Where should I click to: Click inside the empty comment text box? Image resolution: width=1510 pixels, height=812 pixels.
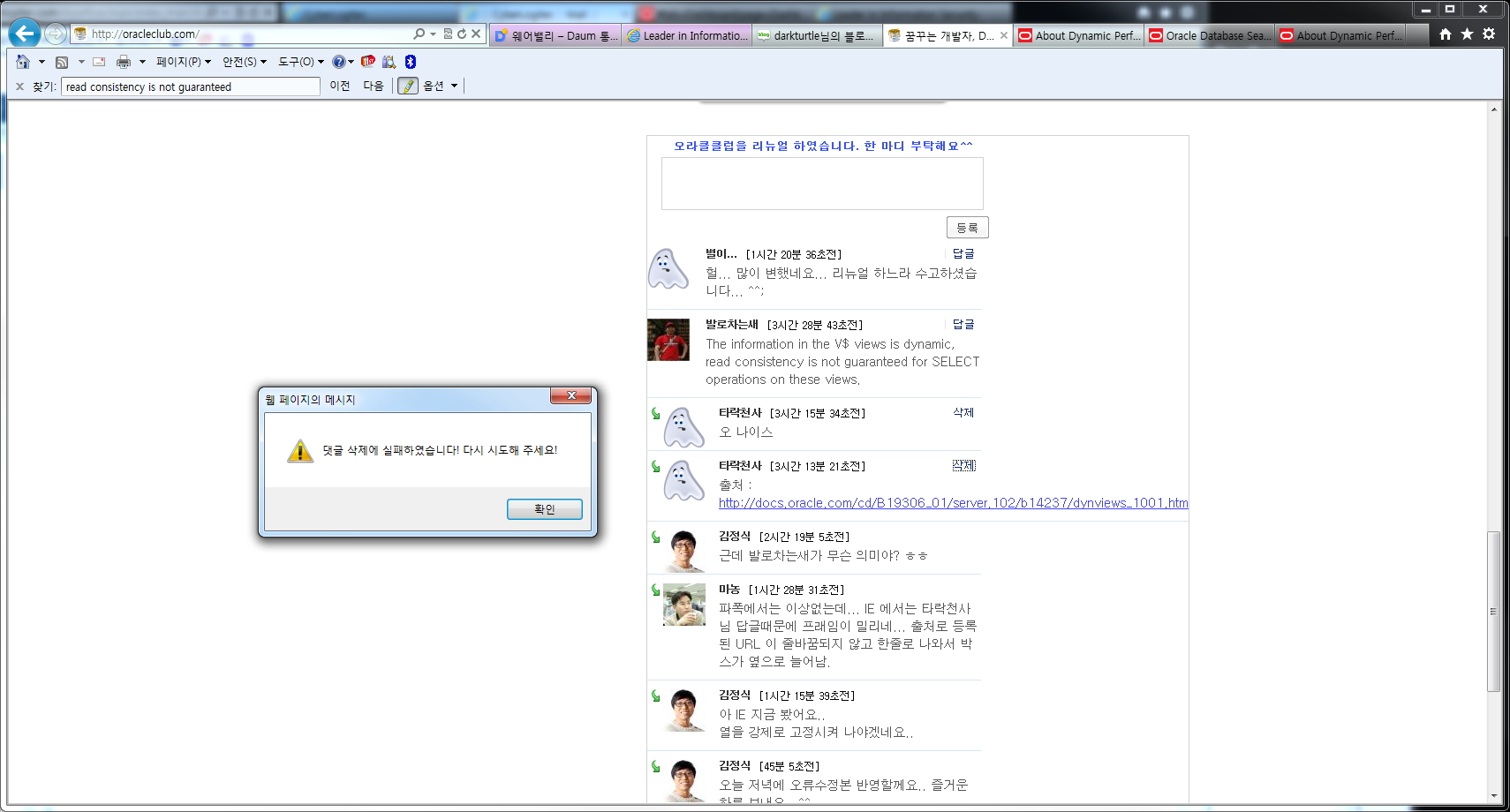pos(822,184)
